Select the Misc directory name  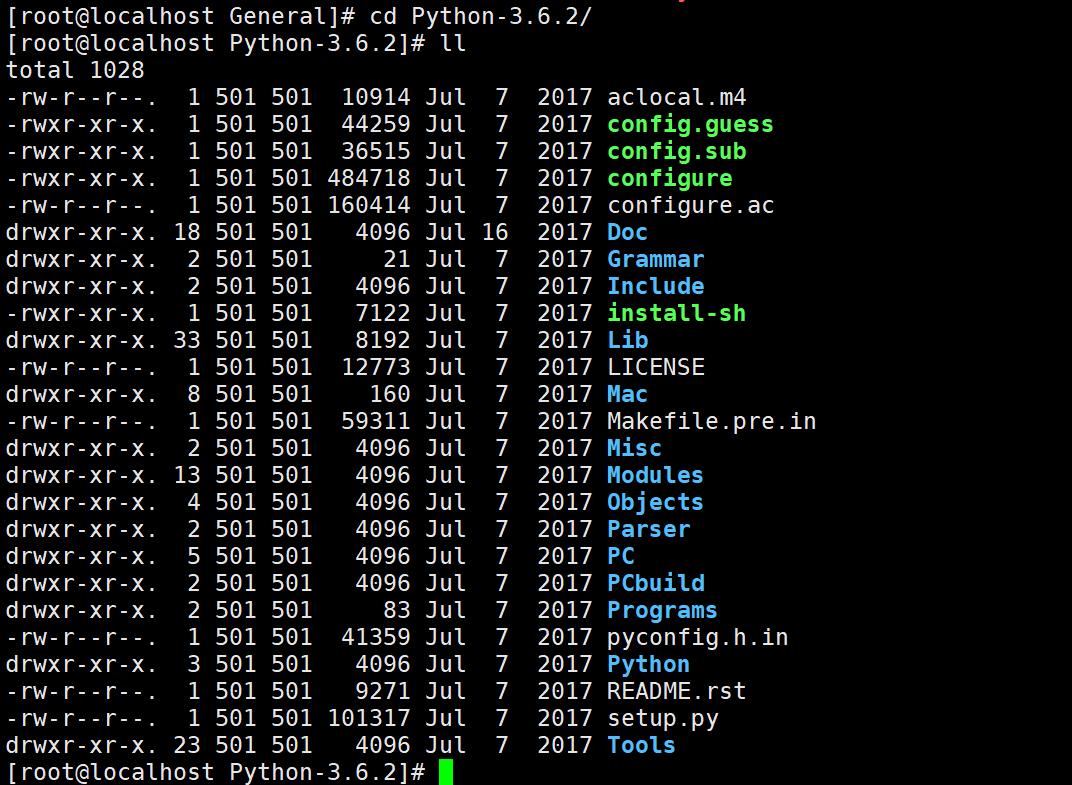(x=634, y=449)
